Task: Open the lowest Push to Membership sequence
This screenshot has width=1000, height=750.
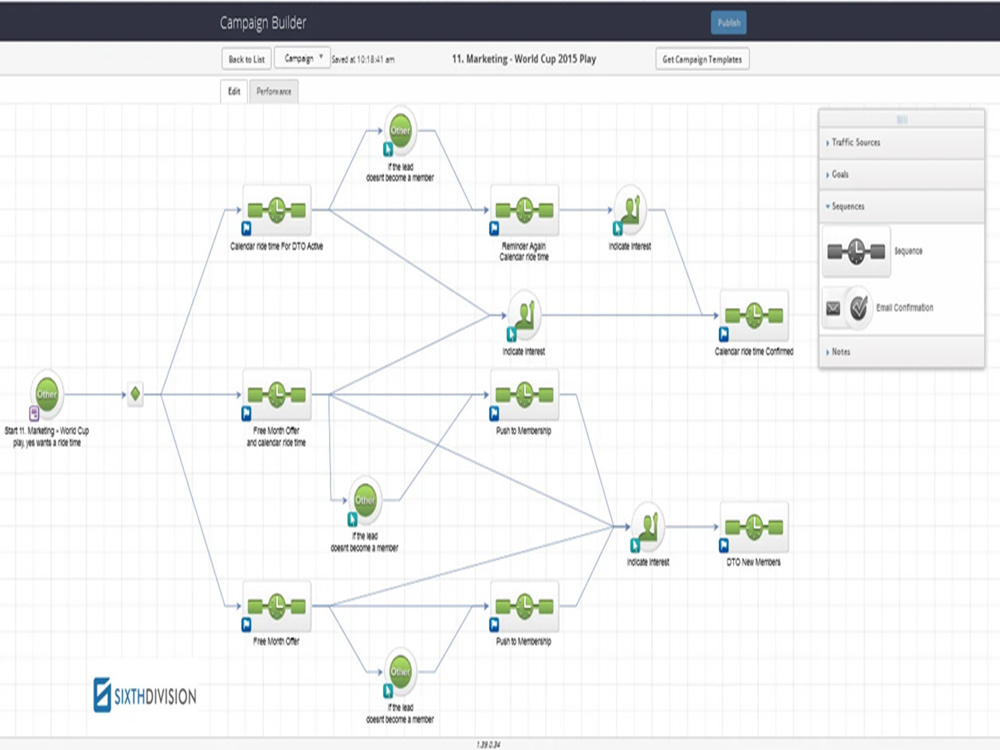Action: (x=524, y=606)
